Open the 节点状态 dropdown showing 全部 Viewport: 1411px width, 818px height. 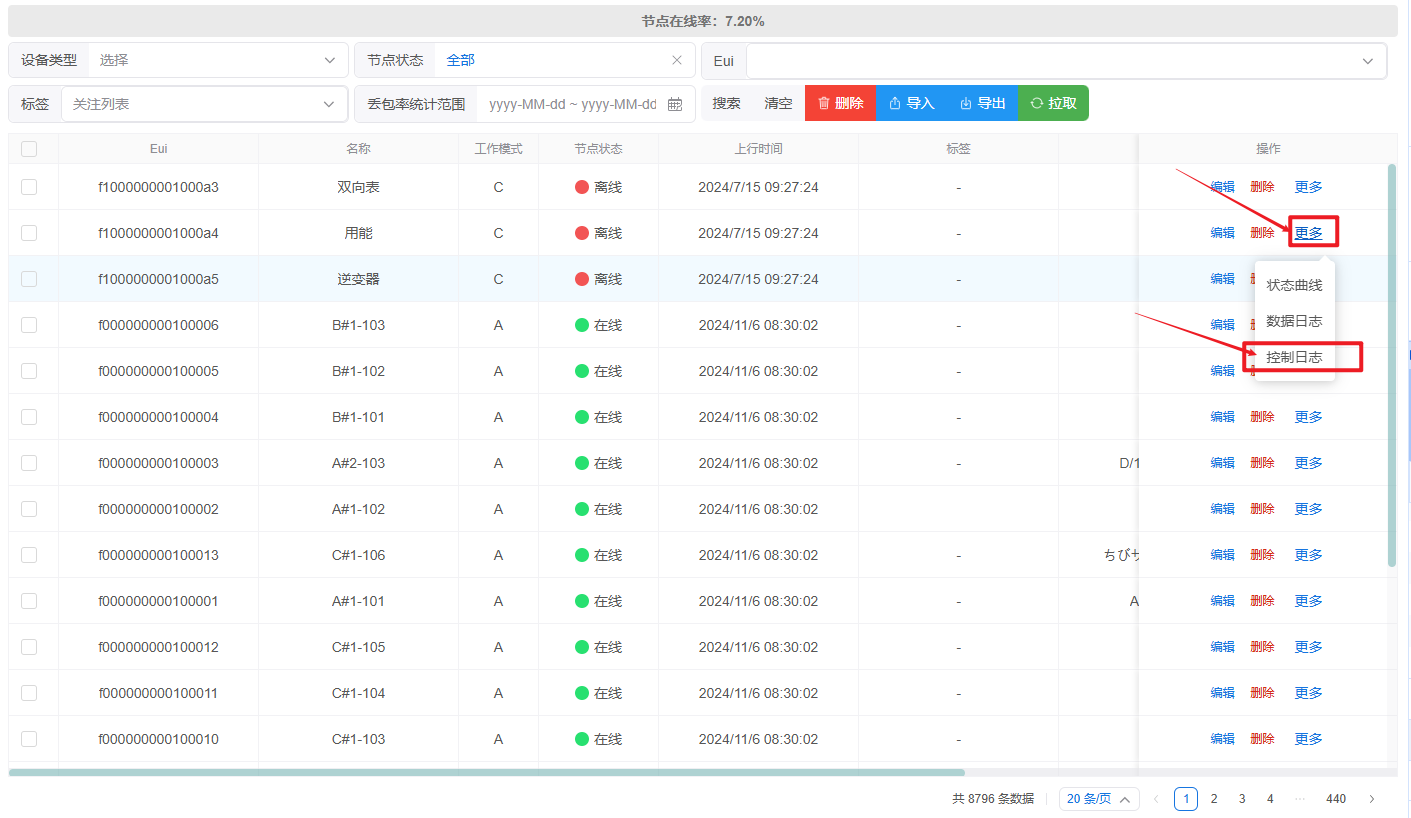[x=565, y=60]
